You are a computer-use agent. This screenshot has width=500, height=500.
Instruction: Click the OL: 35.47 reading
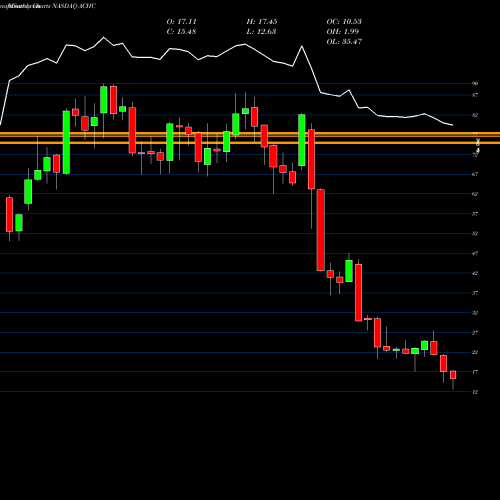344,42
